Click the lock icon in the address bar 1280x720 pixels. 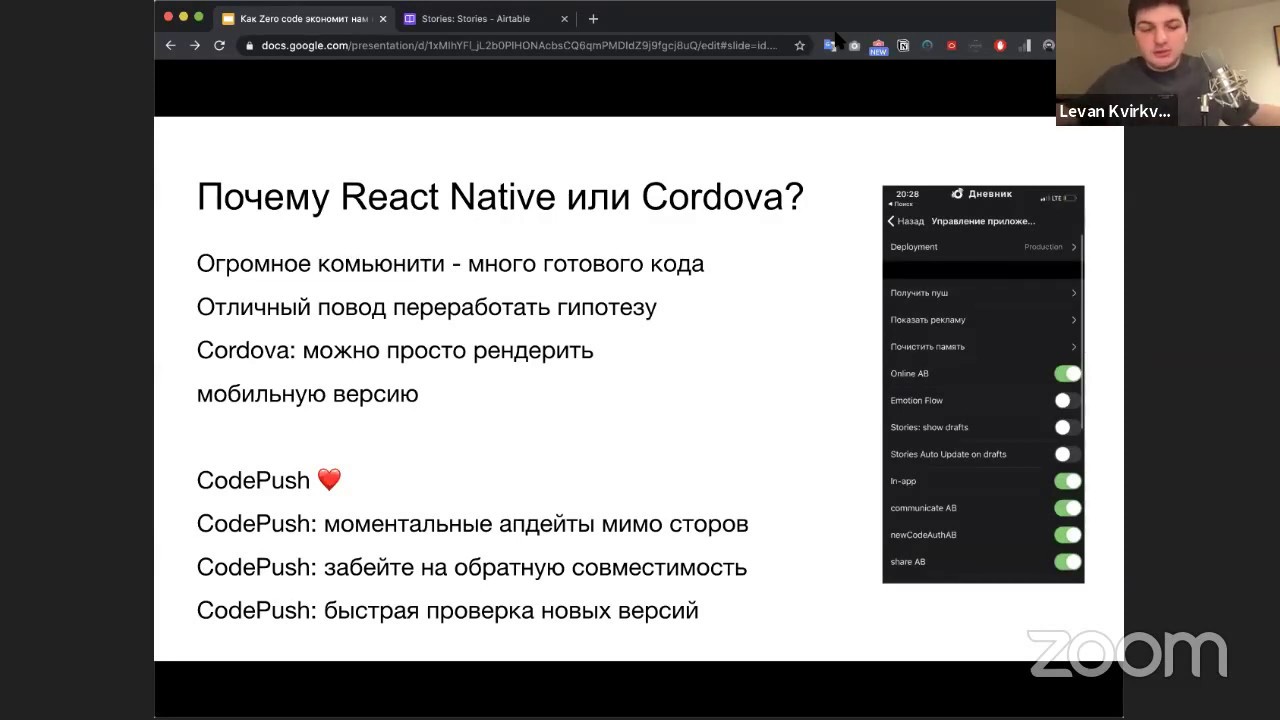coord(248,45)
